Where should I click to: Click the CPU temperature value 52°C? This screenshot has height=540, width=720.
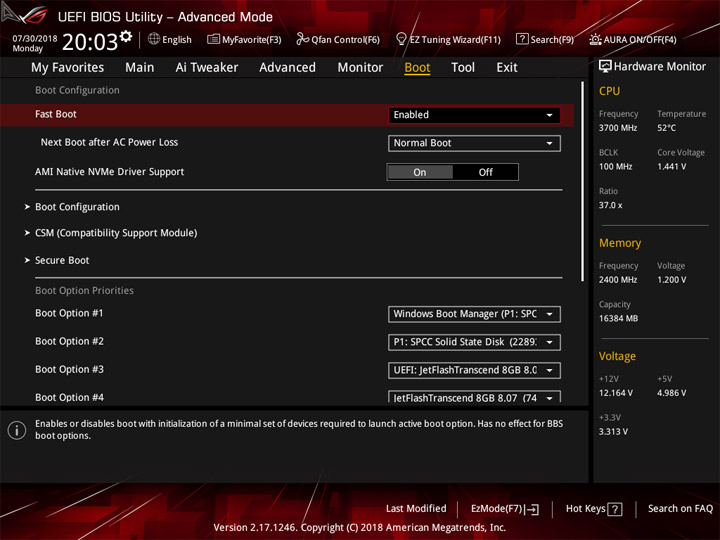click(x=666, y=128)
